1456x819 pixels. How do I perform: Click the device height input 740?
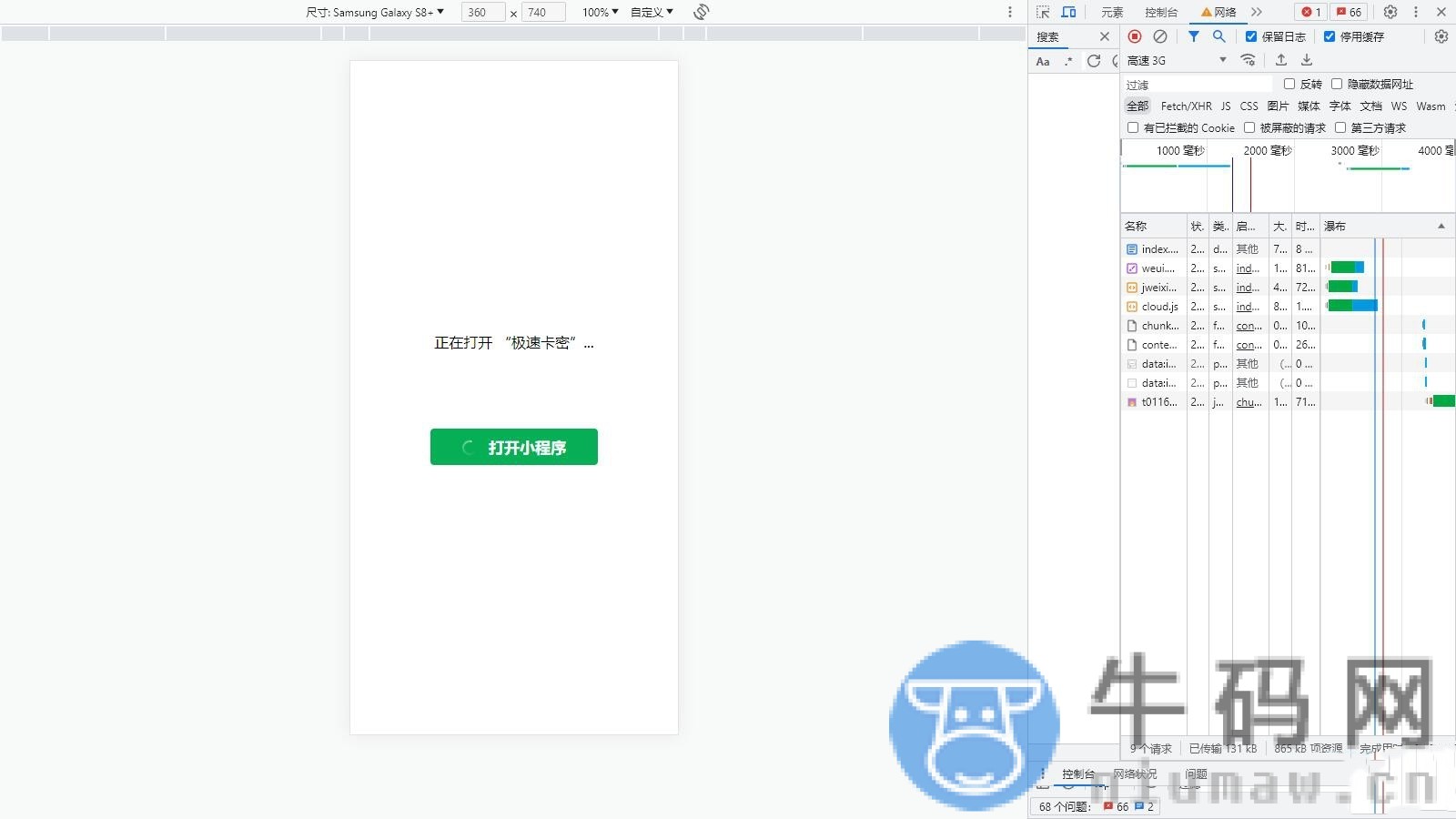click(x=543, y=12)
